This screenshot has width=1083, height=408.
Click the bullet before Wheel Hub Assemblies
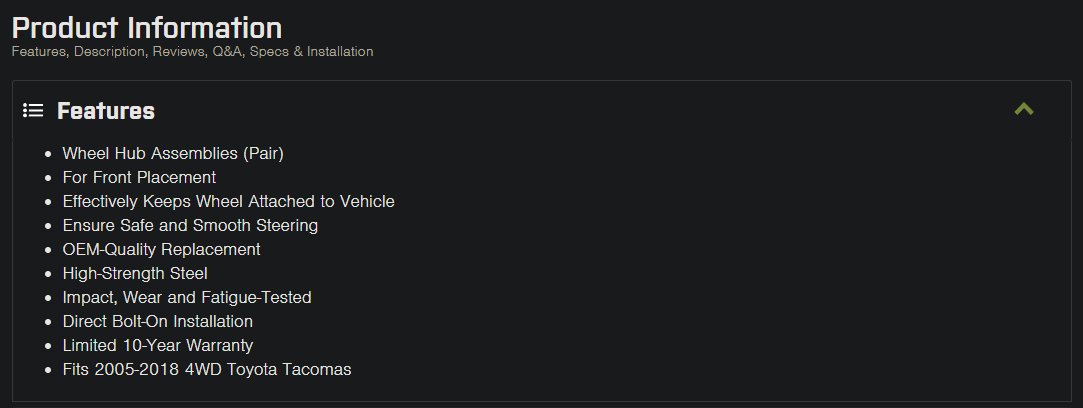(x=48, y=154)
